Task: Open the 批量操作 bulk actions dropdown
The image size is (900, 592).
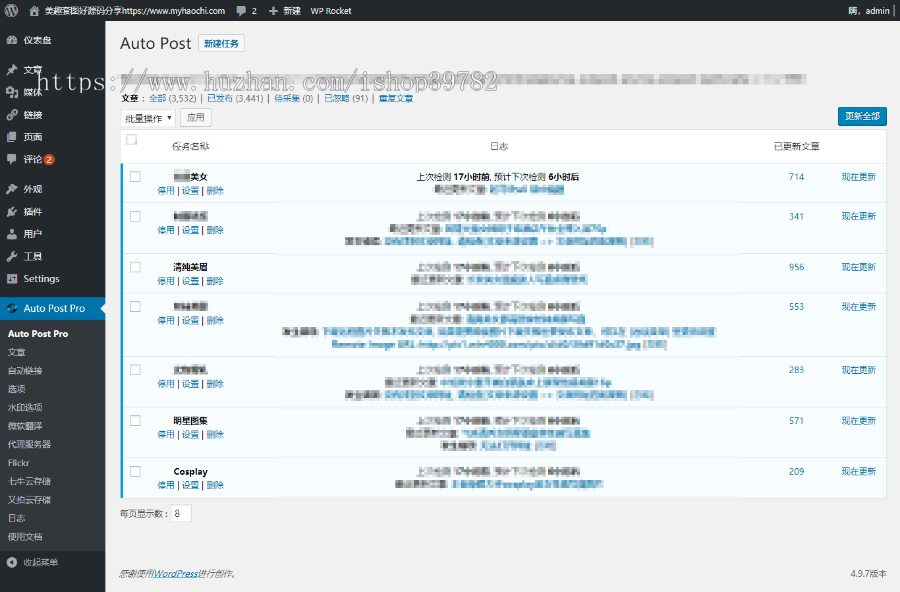Action: click(x=148, y=118)
